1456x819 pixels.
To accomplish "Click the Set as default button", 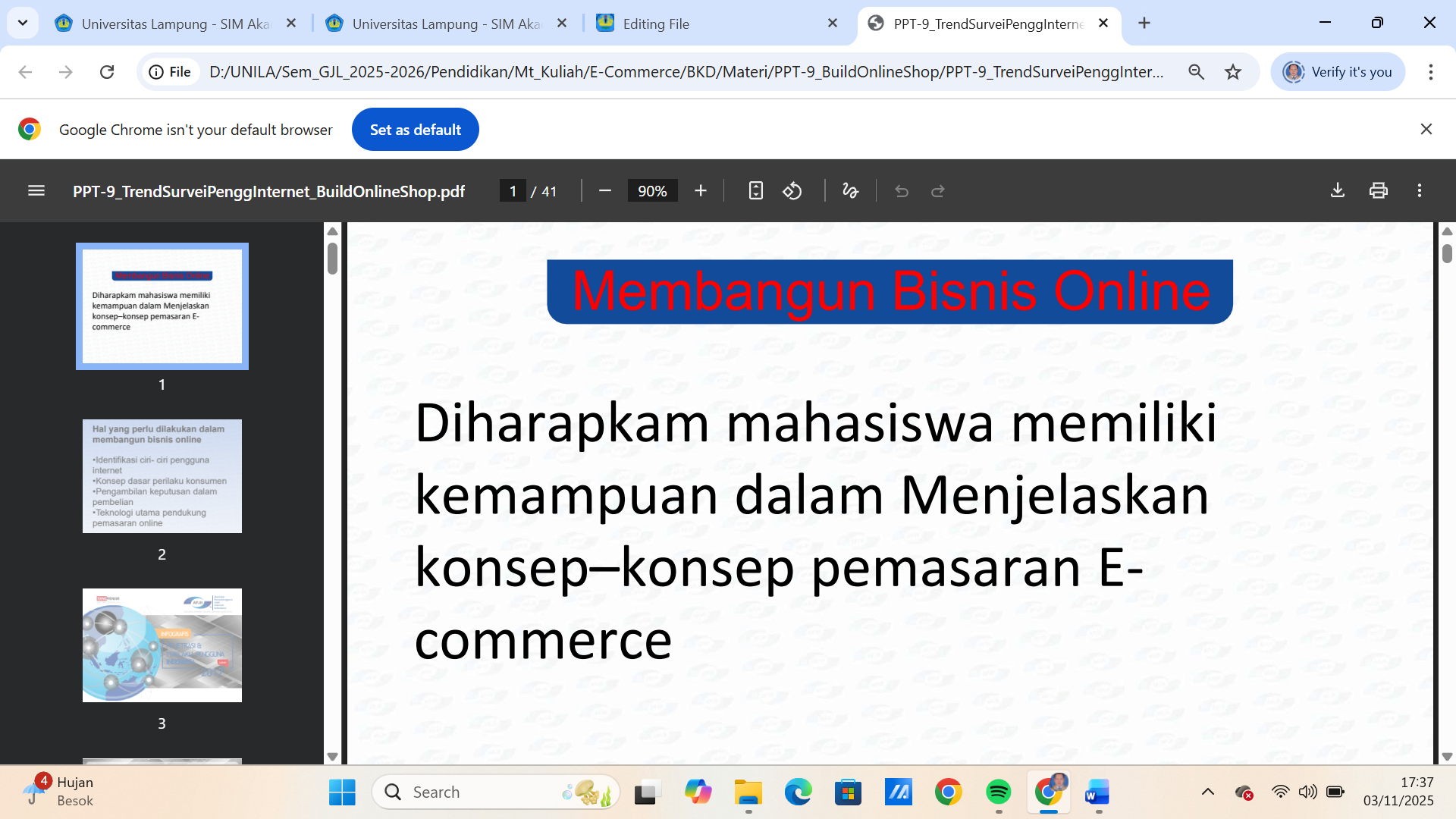I will coord(415,130).
